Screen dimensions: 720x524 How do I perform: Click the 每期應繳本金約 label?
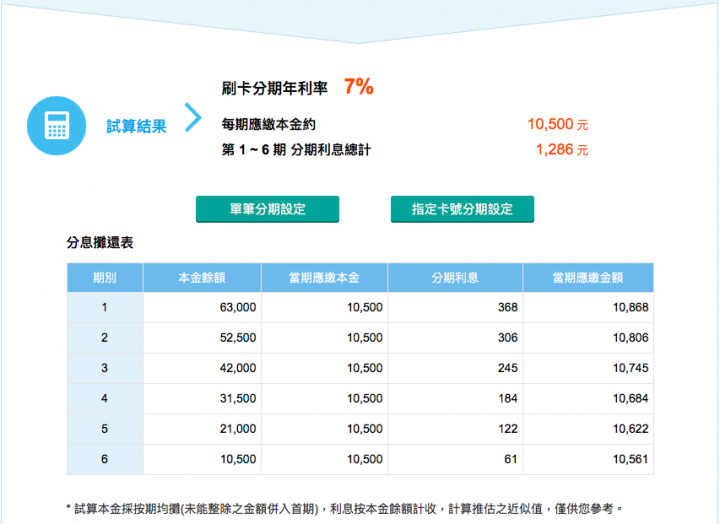point(269,124)
